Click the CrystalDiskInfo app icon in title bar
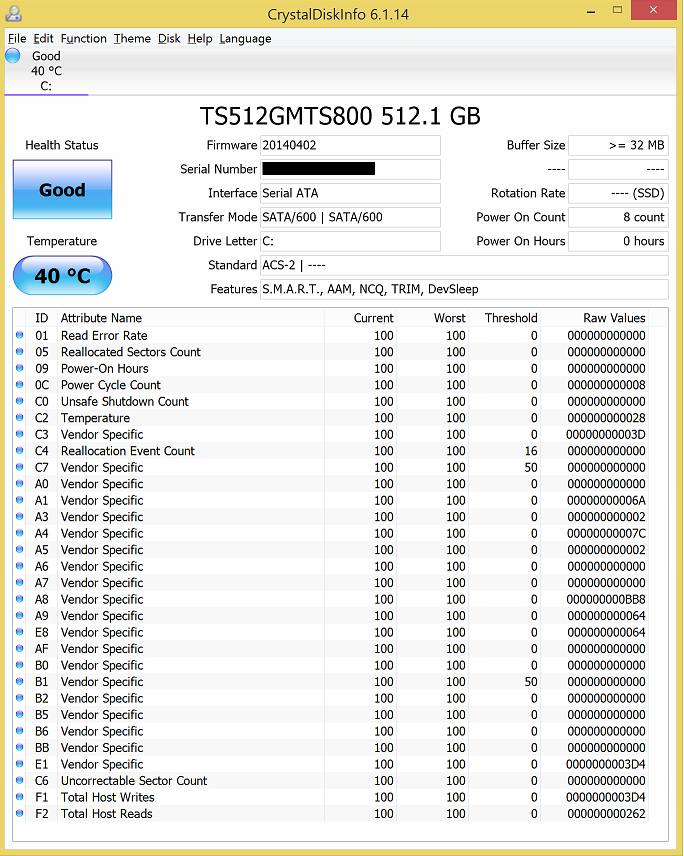The image size is (684, 856). coord(13,13)
